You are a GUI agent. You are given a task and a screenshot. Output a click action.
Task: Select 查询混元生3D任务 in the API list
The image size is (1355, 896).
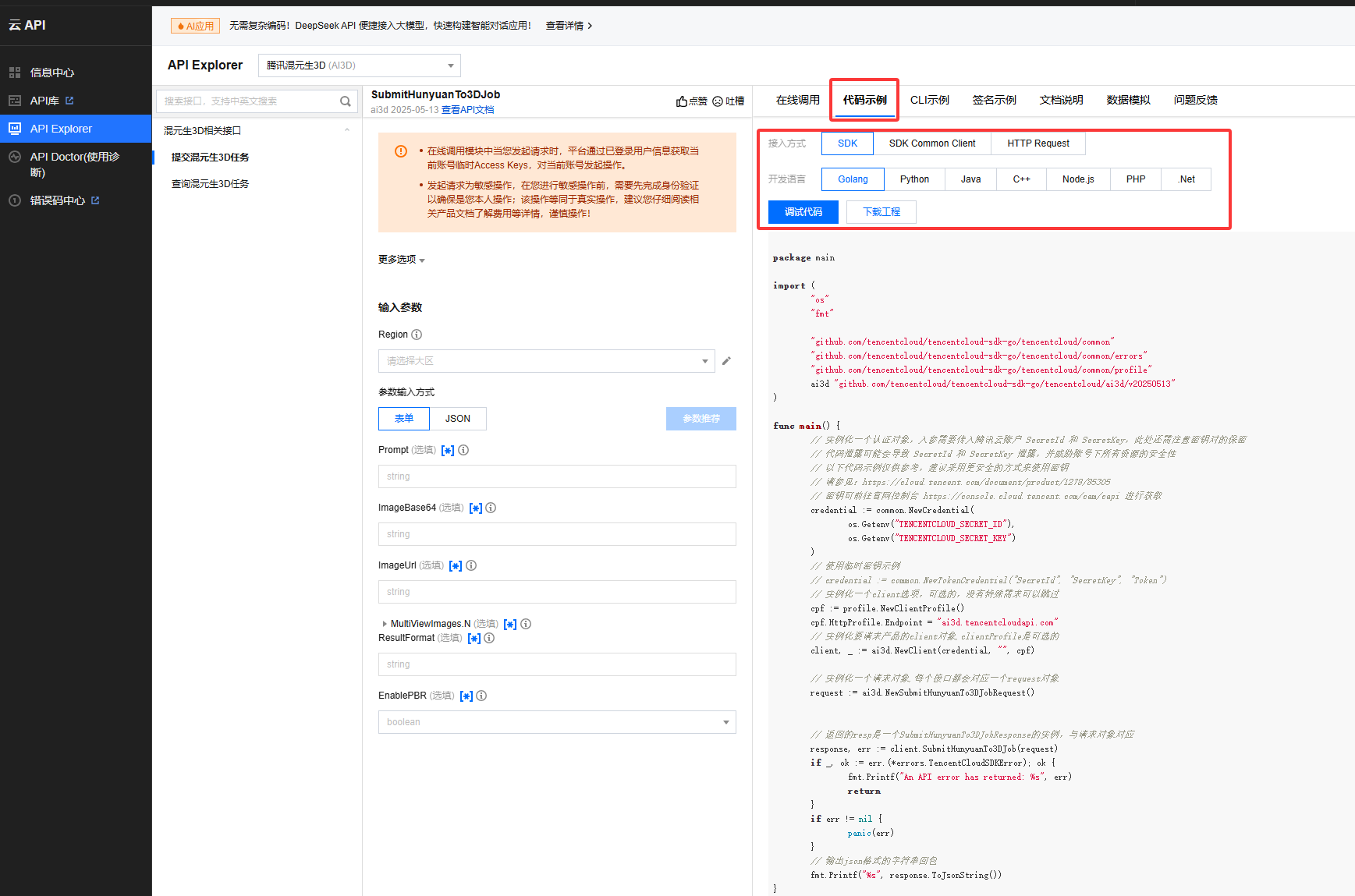click(x=211, y=184)
